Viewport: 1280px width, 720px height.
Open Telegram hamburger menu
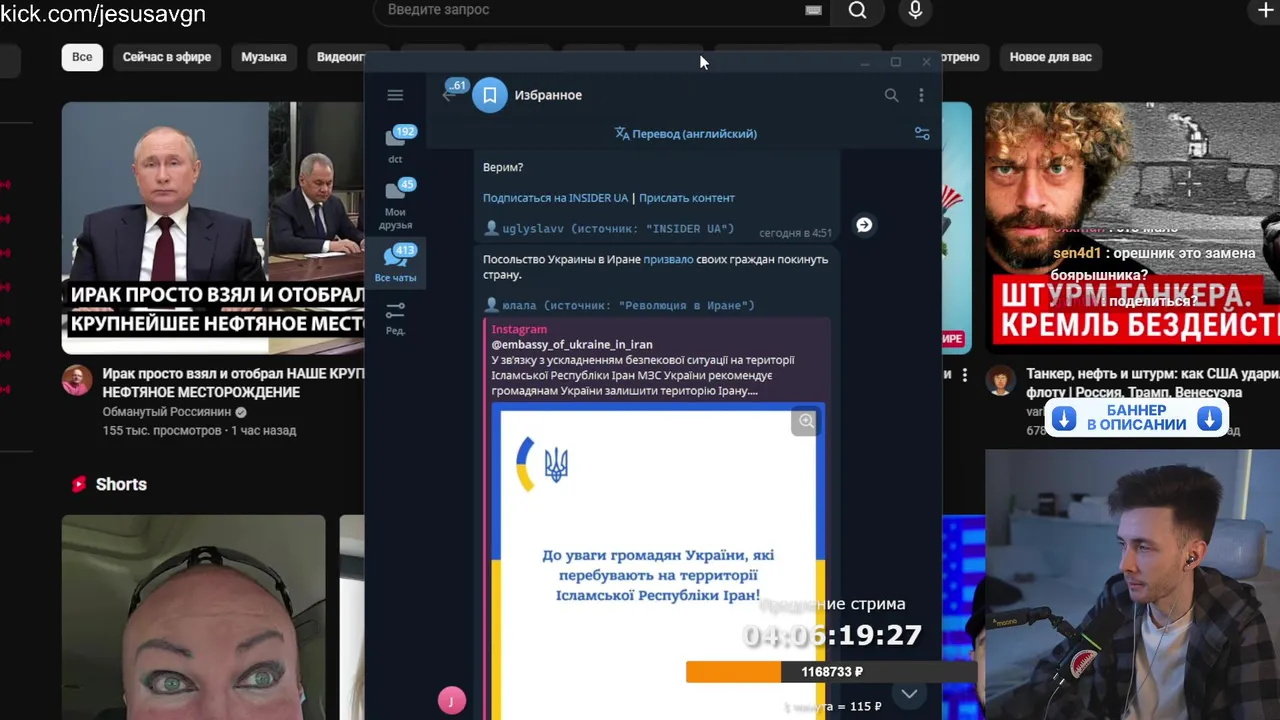tap(395, 95)
